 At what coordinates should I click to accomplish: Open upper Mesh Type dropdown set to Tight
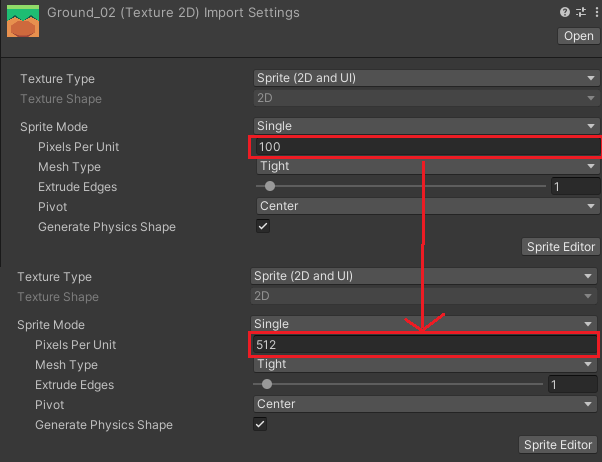[426, 167]
